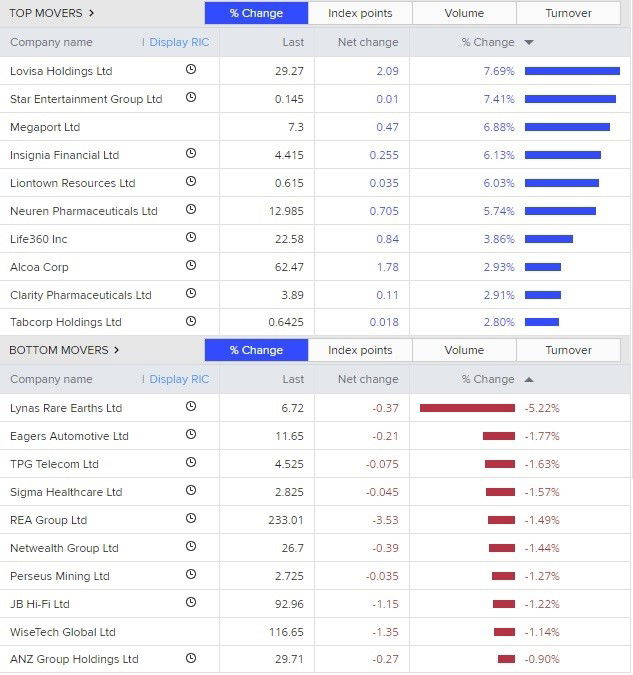Click the 7.69% blue change bar for Lovisa
The height and width of the screenshot is (675, 633).
(572, 71)
